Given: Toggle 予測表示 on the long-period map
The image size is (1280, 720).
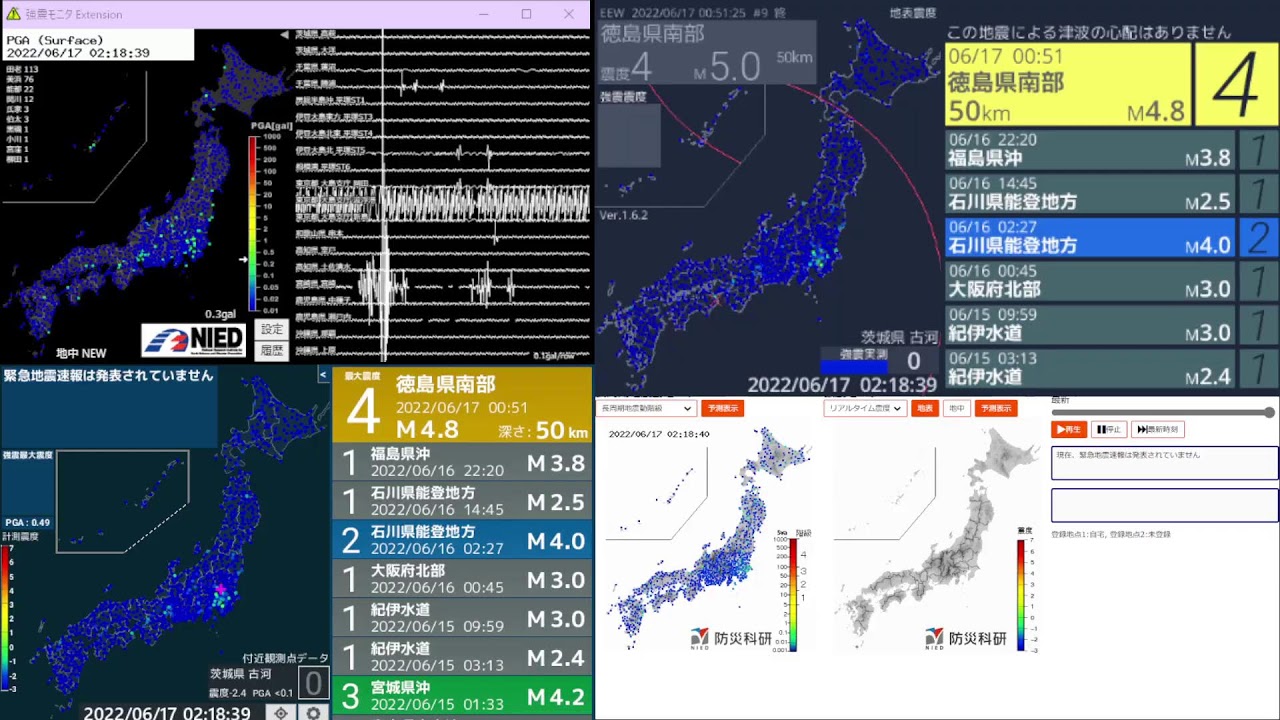Looking at the screenshot, I should click(721, 408).
